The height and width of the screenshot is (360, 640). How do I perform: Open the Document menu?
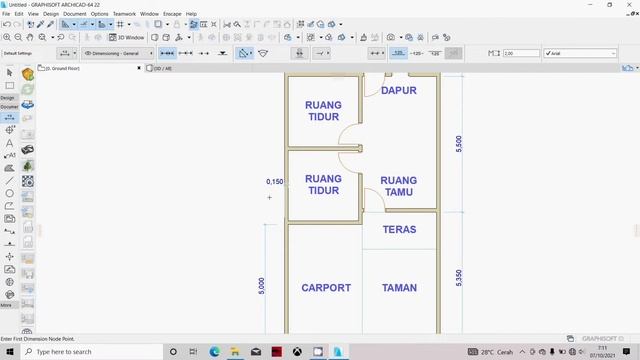[75, 14]
